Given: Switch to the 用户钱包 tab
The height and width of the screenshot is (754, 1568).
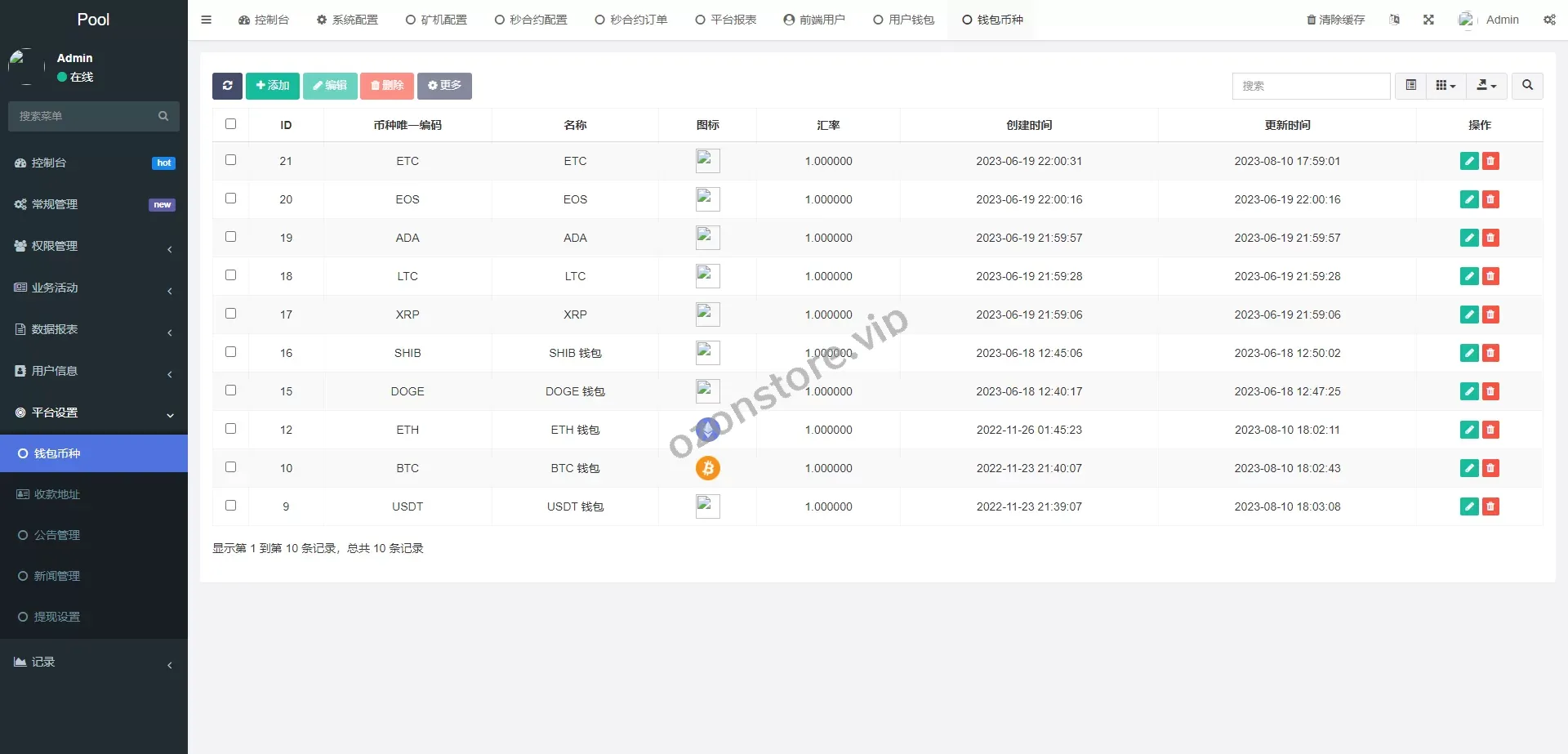Looking at the screenshot, I should coord(903,20).
